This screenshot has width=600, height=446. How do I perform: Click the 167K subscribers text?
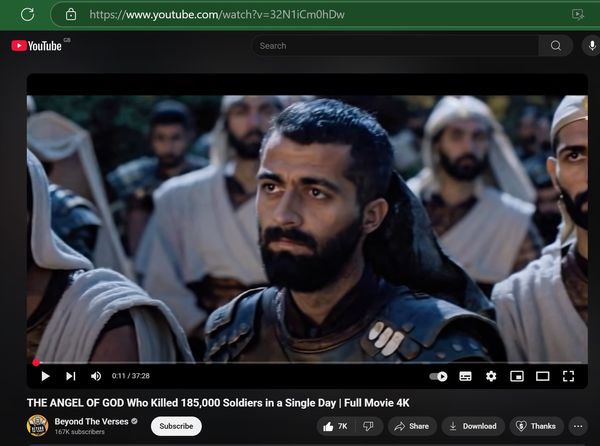[x=79, y=432]
